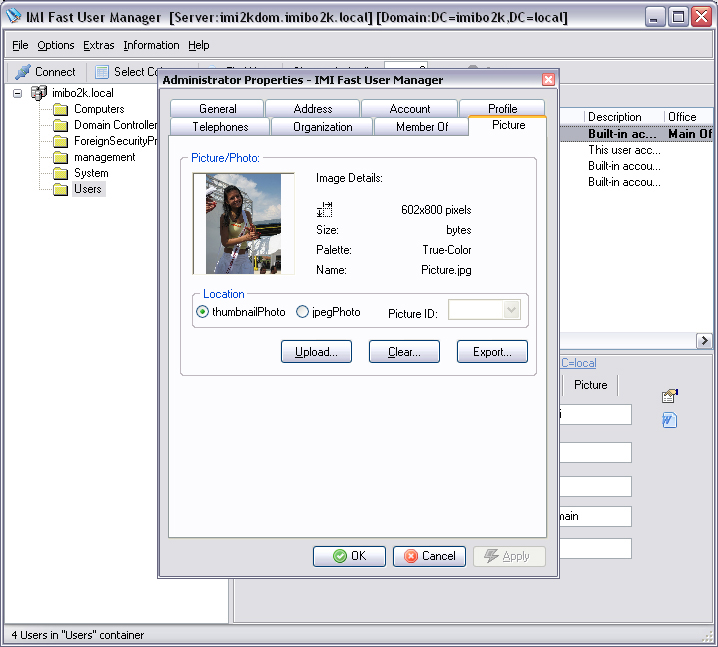Screen dimensions: 718x647
Task: Click the Users folder icon
Action: coord(60,190)
